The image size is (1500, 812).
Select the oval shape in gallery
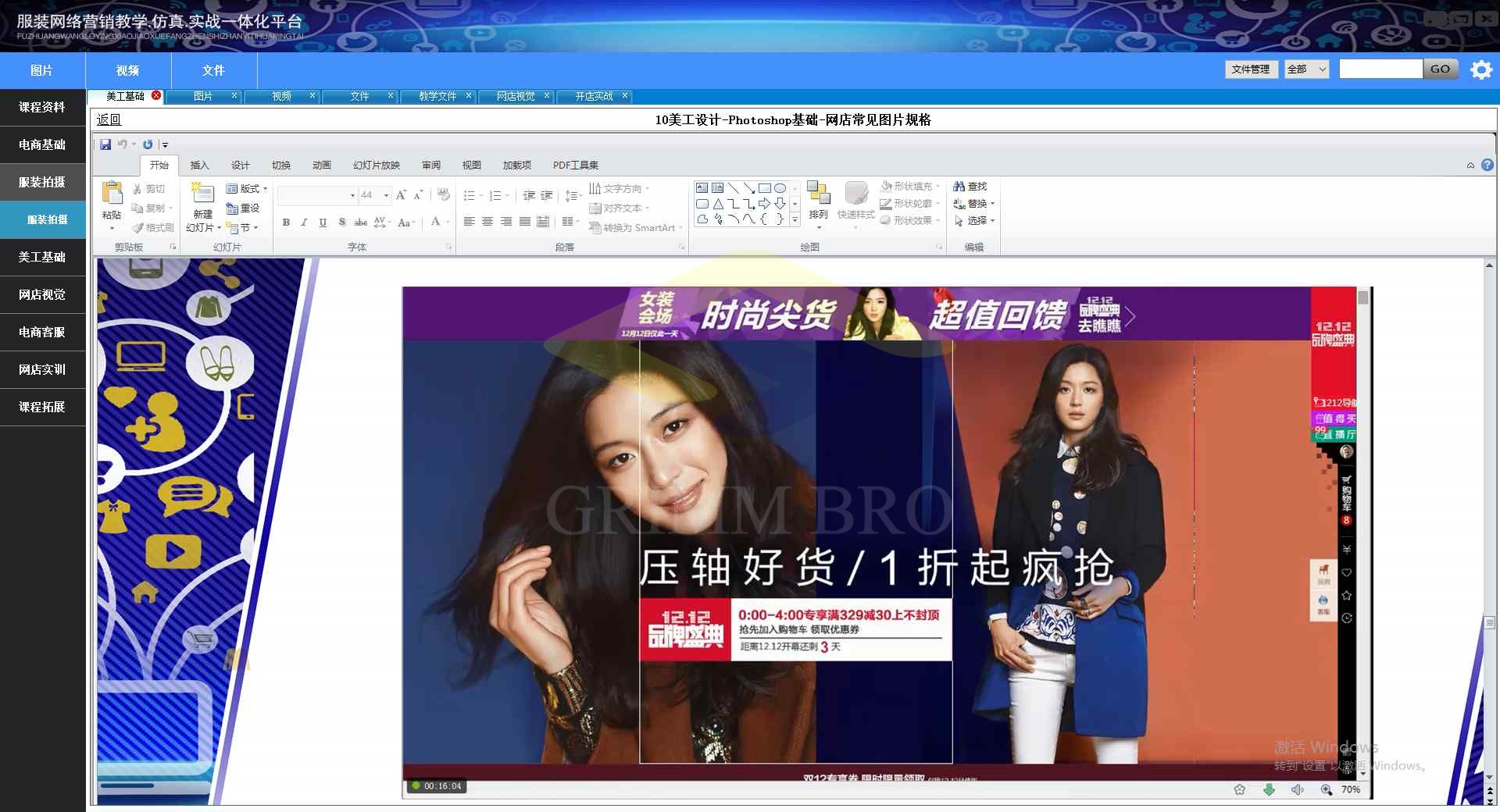(780, 188)
